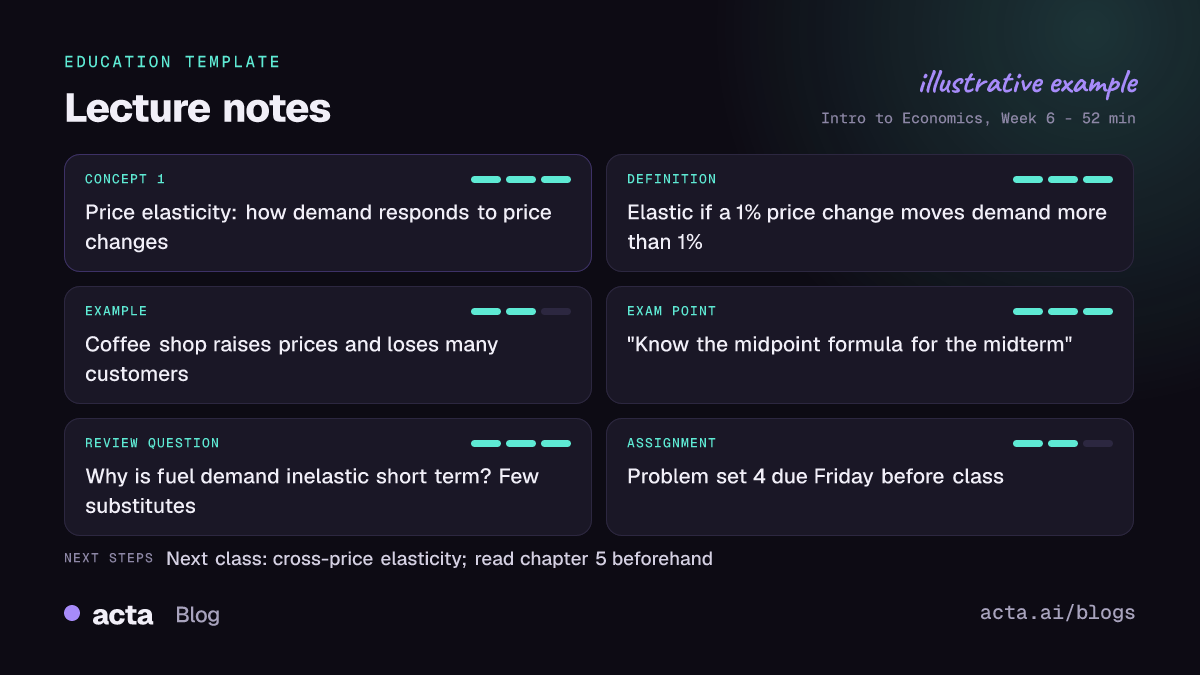Open the acta.ai/blogs link
The height and width of the screenshot is (675, 1200).
point(1058,613)
